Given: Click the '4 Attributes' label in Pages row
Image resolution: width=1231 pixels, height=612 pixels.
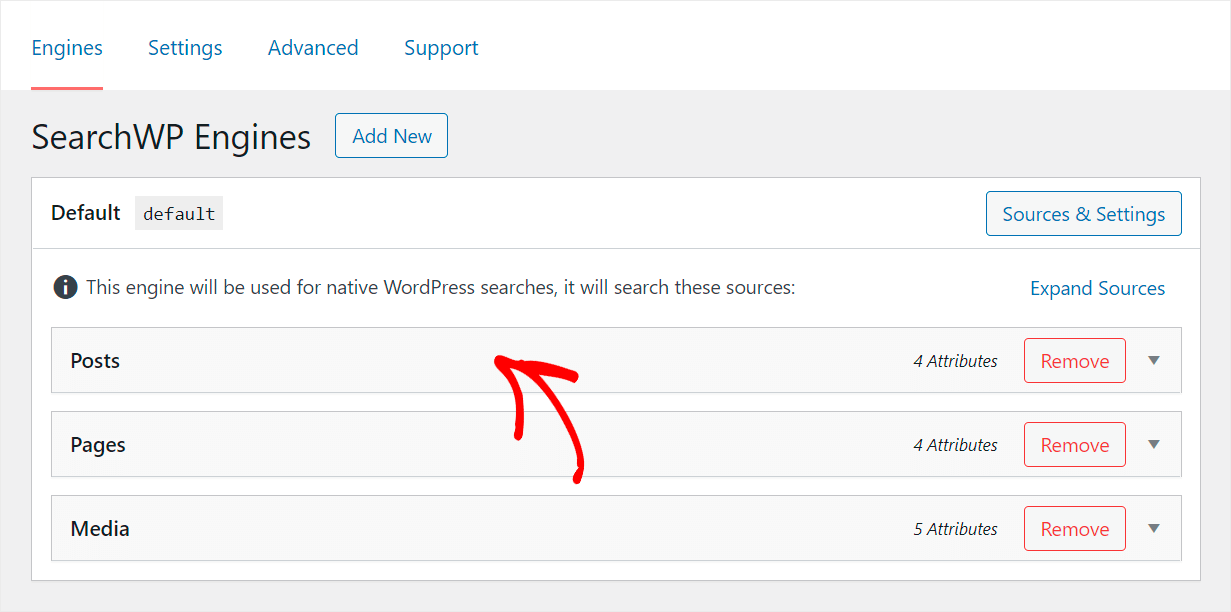Looking at the screenshot, I should click(955, 445).
